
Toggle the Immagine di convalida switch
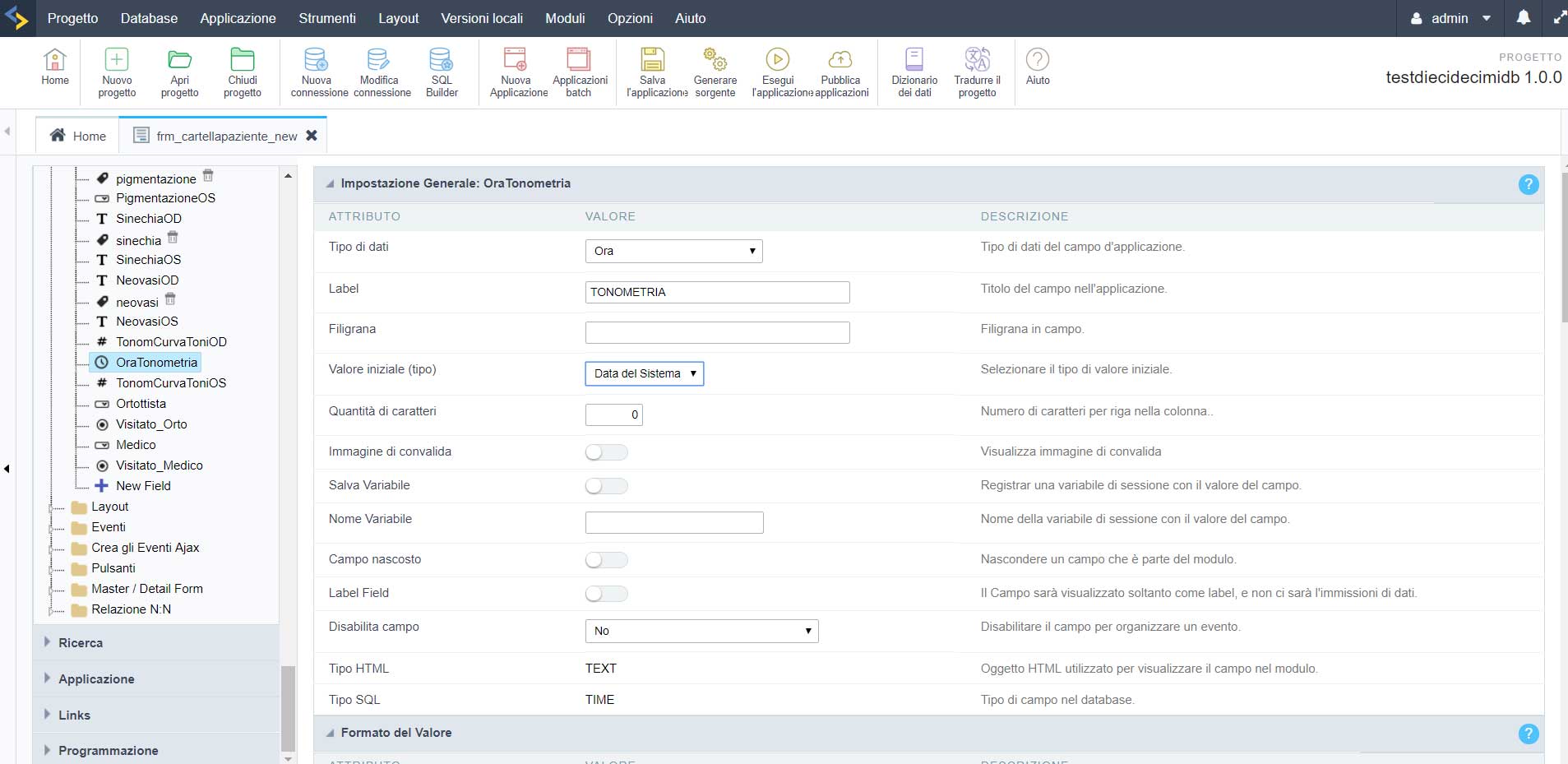pyautogui.click(x=606, y=452)
